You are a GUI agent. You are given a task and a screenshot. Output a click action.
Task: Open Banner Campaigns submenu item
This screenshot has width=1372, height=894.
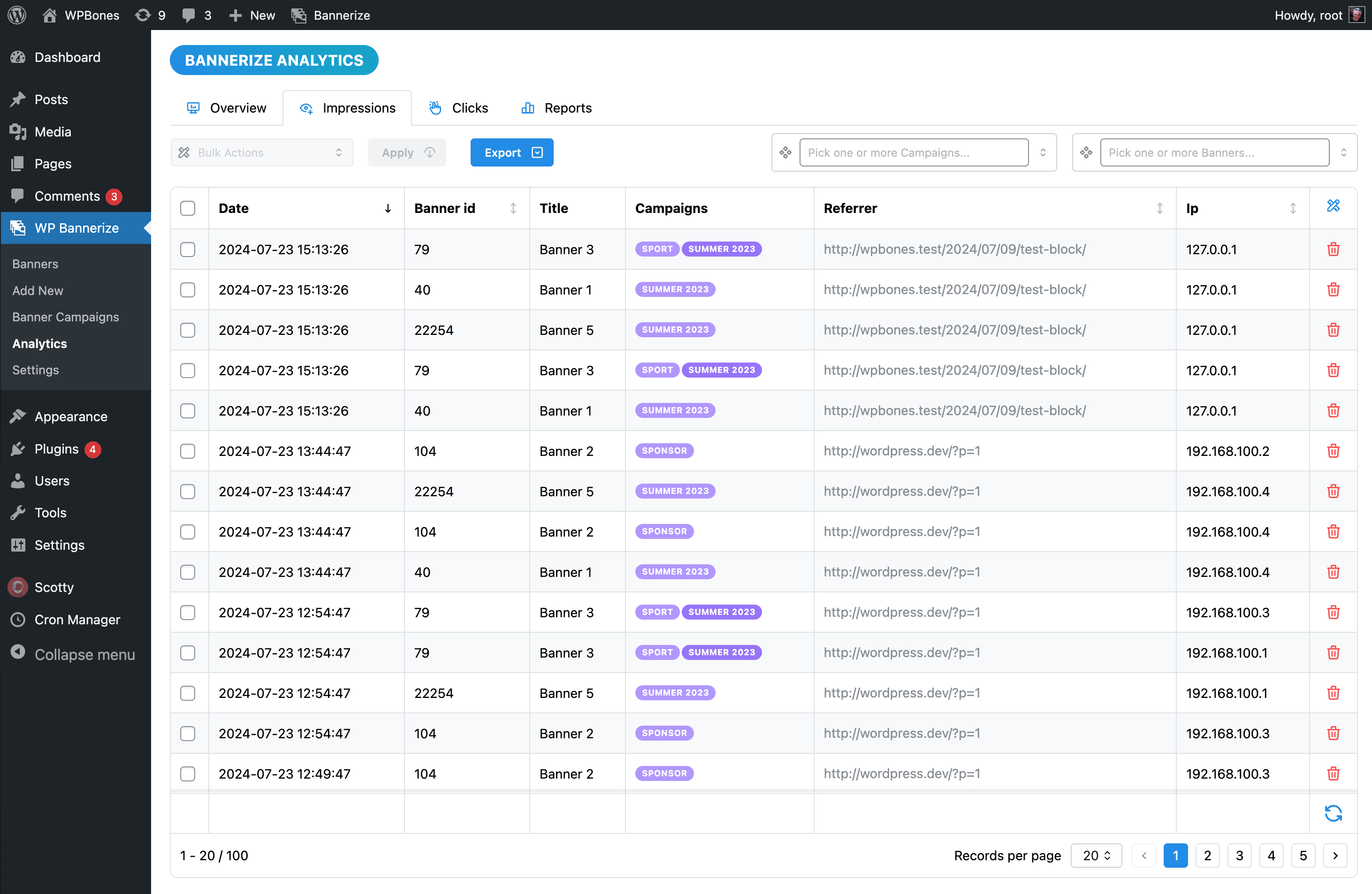[x=66, y=317]
